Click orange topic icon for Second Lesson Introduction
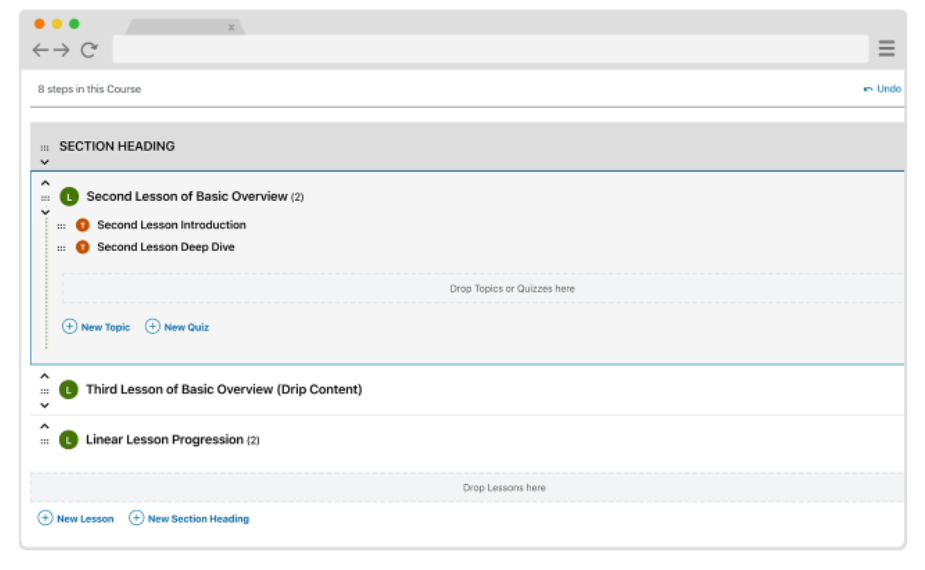The image size is (925, 570). pos(82,225)
